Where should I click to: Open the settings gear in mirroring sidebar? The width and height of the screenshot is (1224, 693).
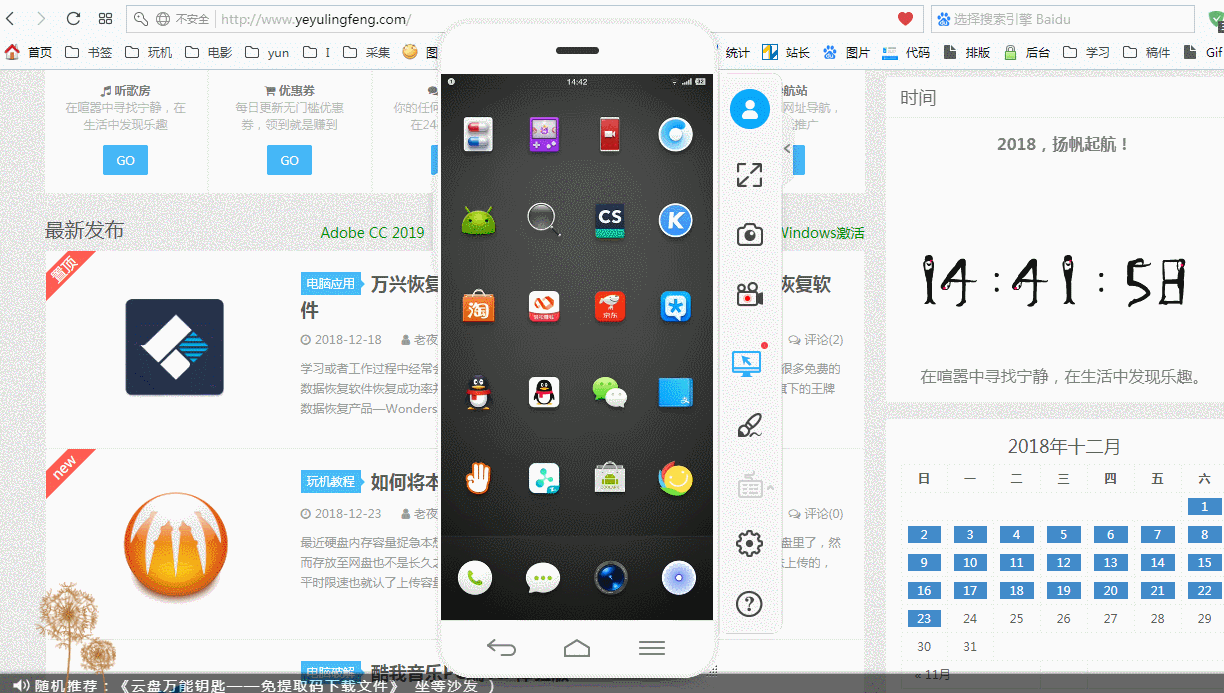coord(749,544)
